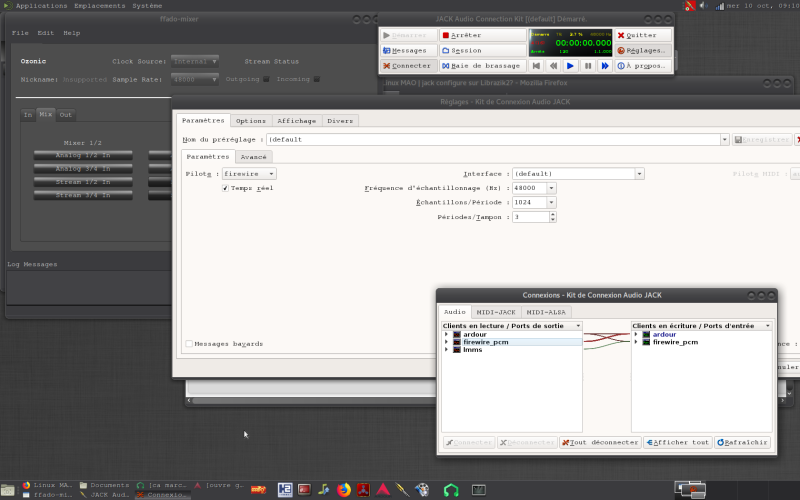The width and height of the screenshot is (800, 500).
Task: Toggle the Incoming stream status checkbox
Action: pos(317,79)
